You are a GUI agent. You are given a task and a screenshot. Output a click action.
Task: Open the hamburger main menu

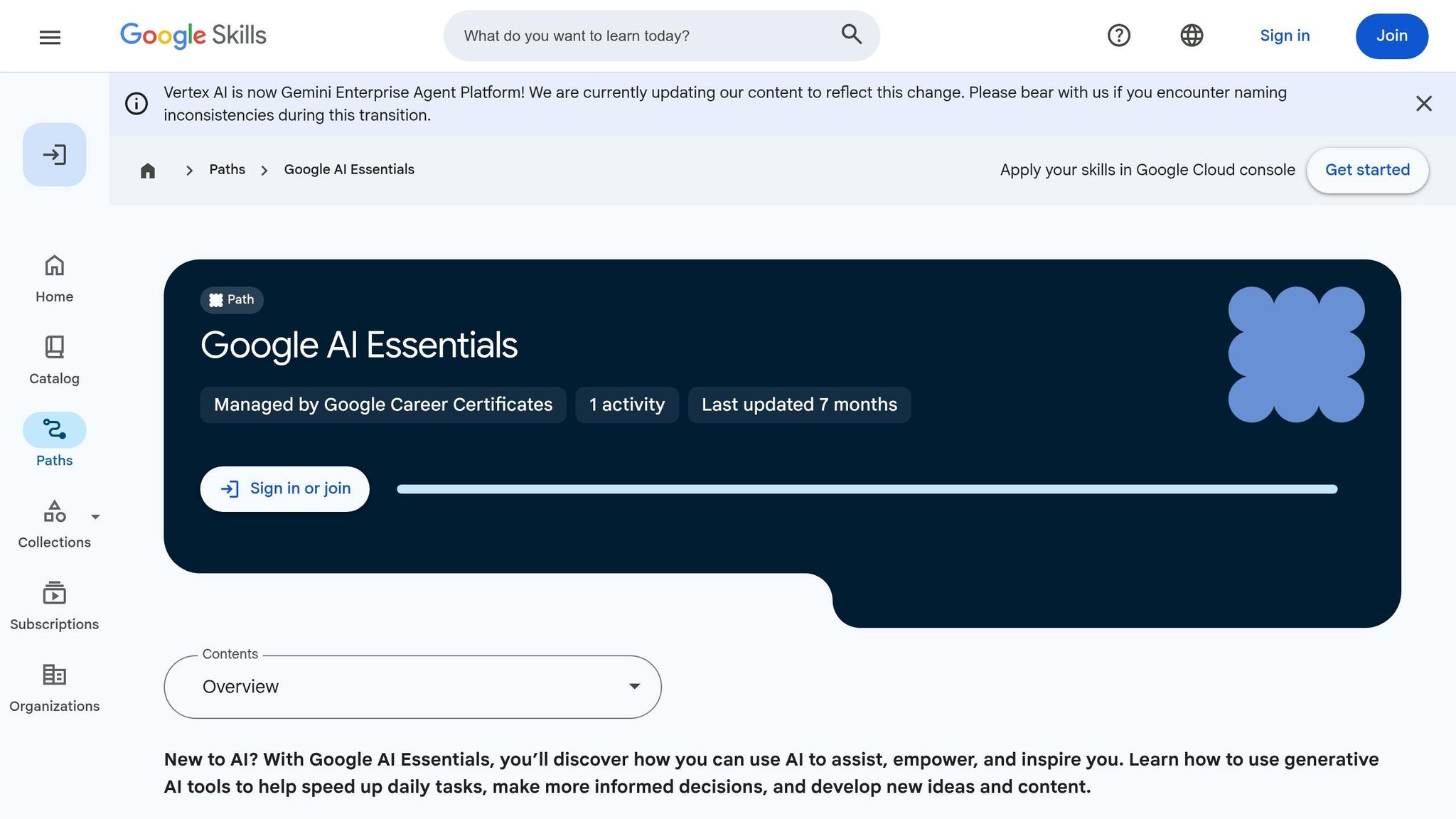click(x=50, y=37)
